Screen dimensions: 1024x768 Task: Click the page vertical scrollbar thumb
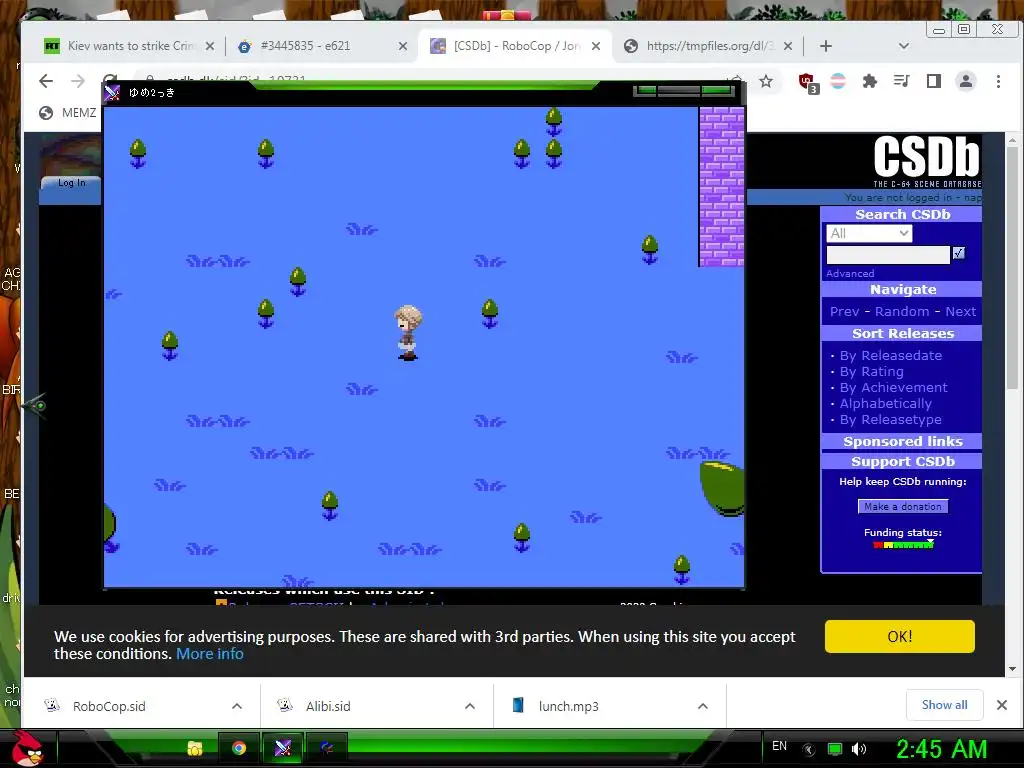(x=1012, y=268)
